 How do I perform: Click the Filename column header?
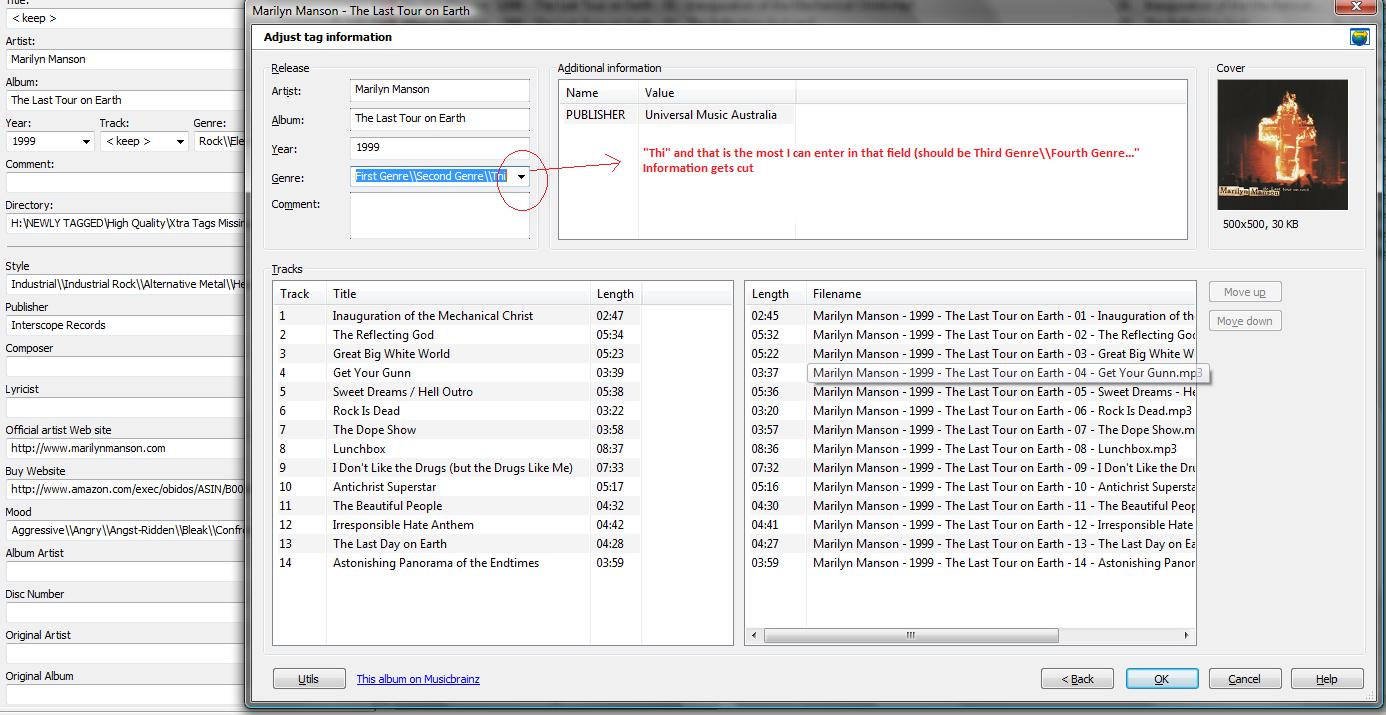tap(1001, 294)
